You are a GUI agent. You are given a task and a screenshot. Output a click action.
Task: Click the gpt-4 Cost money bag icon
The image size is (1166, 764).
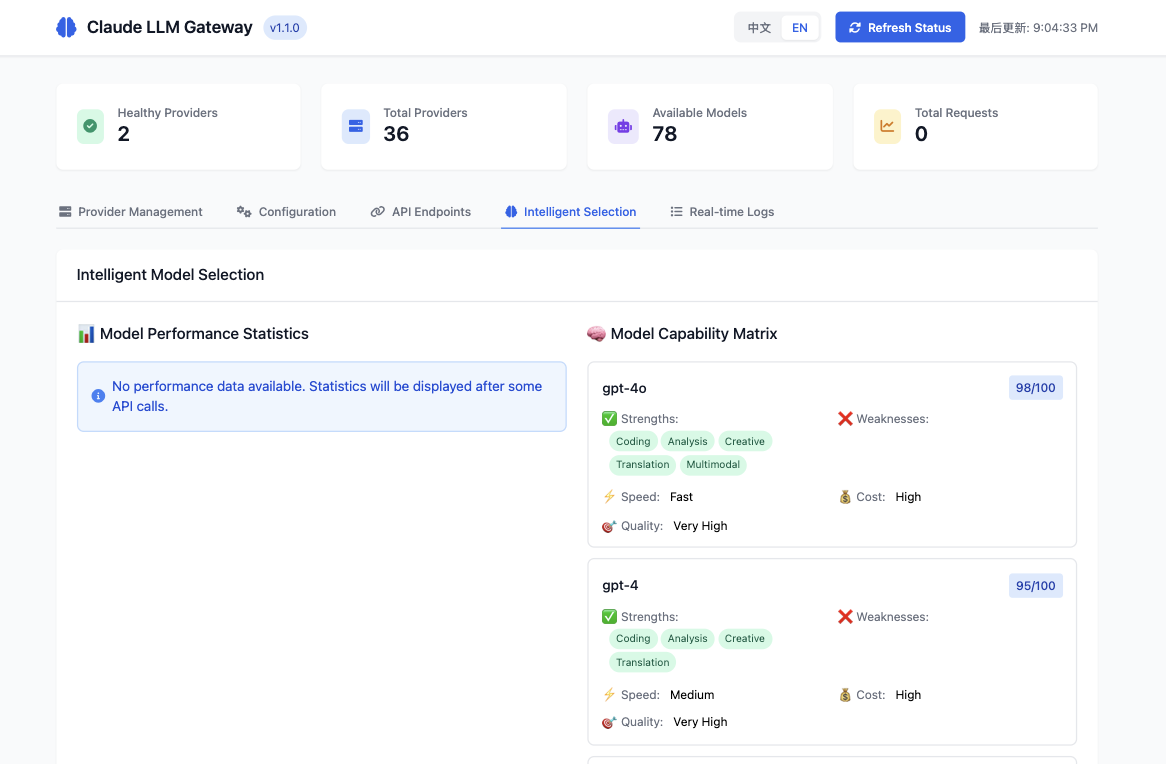[845, 695]
